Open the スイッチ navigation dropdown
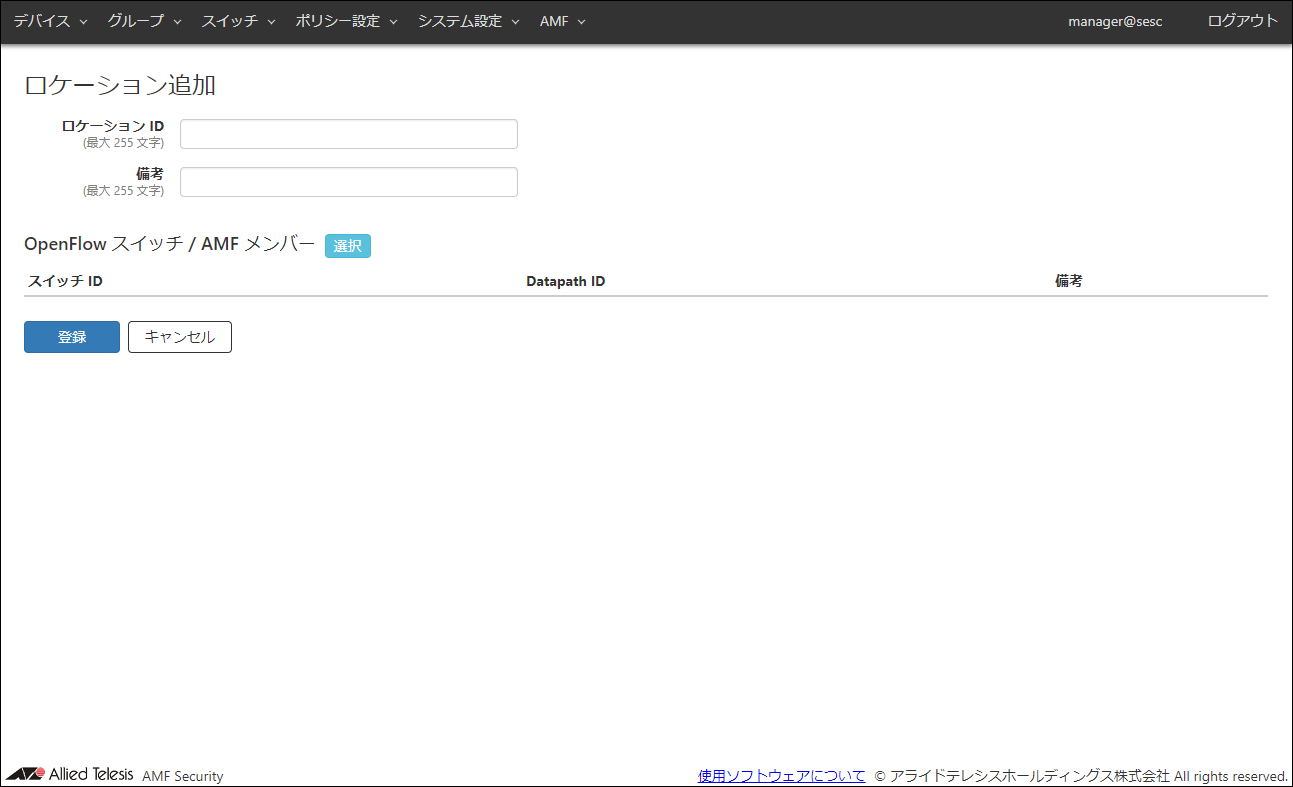The image size is (1293, 787). (x=238, y=21)
